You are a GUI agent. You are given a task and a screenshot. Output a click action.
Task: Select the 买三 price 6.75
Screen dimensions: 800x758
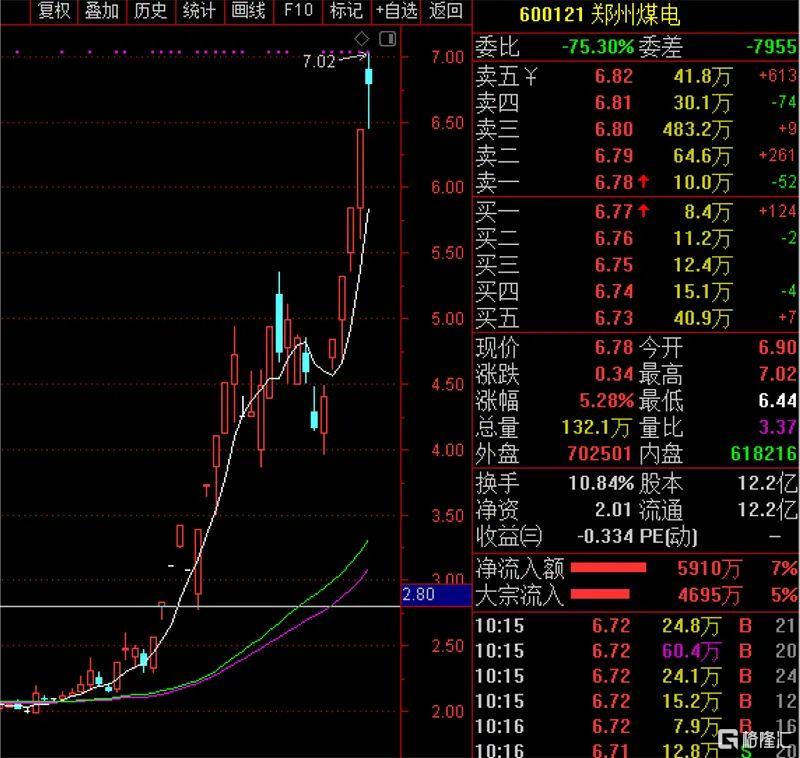(x=614, y=265)
